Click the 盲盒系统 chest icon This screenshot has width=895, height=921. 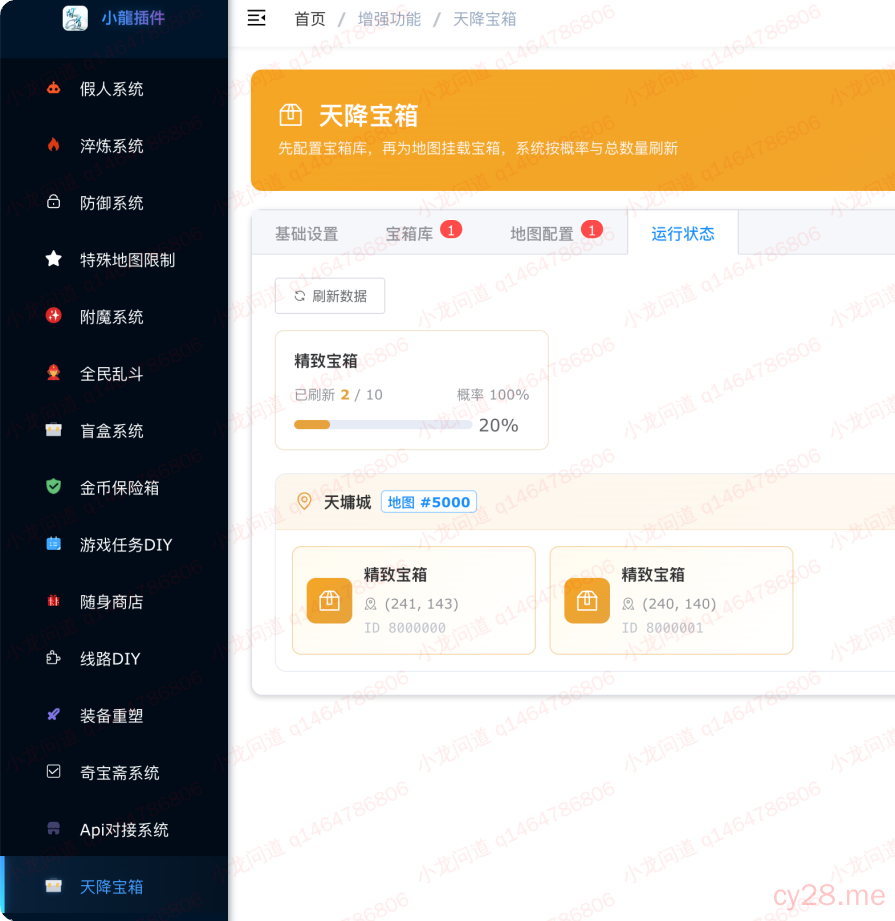[53, 430]
